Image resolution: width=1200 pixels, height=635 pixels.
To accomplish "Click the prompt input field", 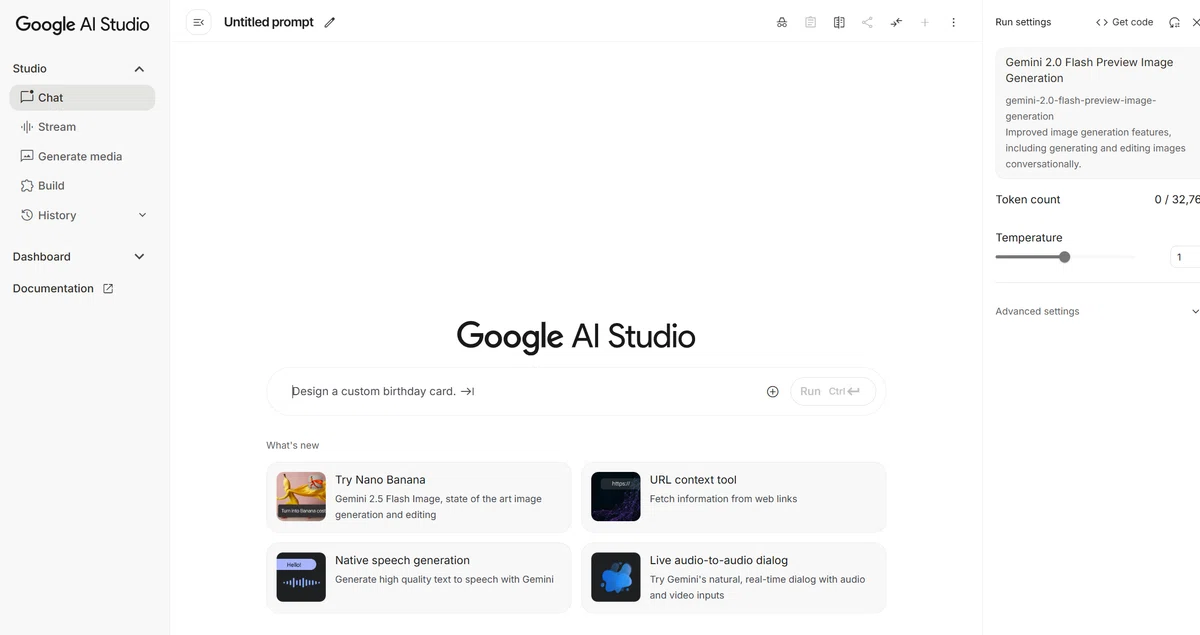I will coord(524,391).
